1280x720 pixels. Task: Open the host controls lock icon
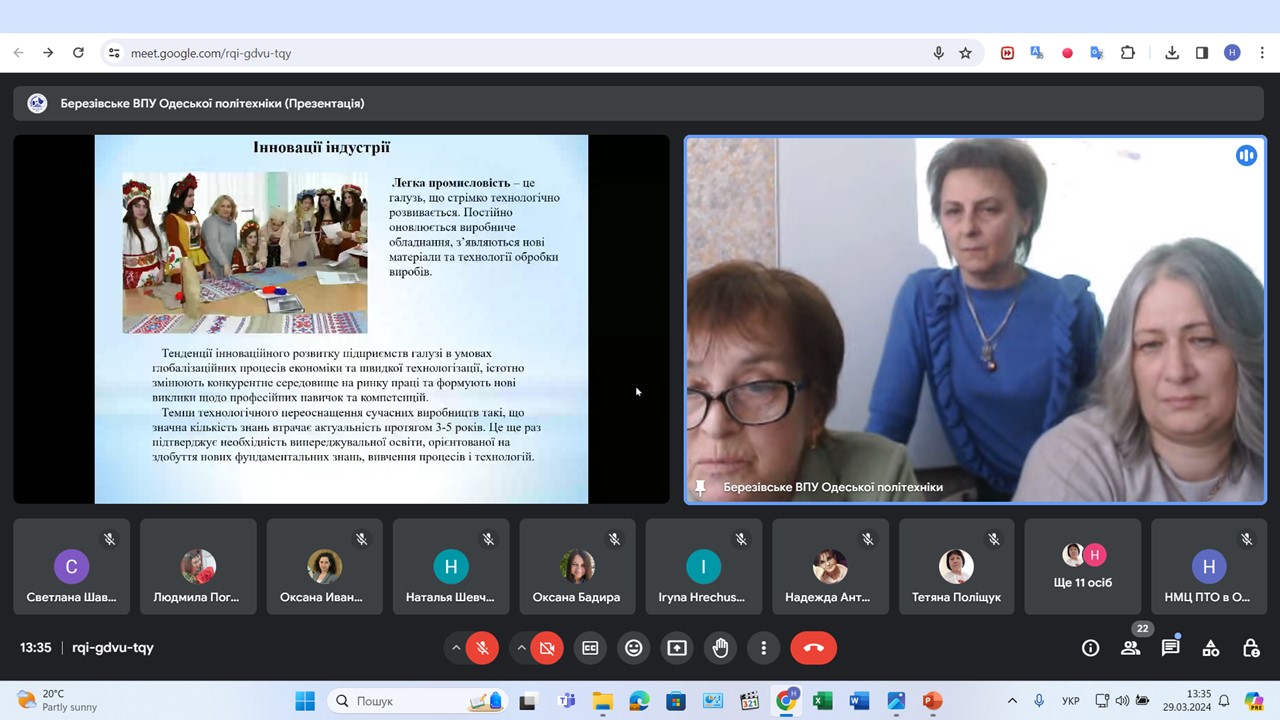click(x=1250, y=648)
